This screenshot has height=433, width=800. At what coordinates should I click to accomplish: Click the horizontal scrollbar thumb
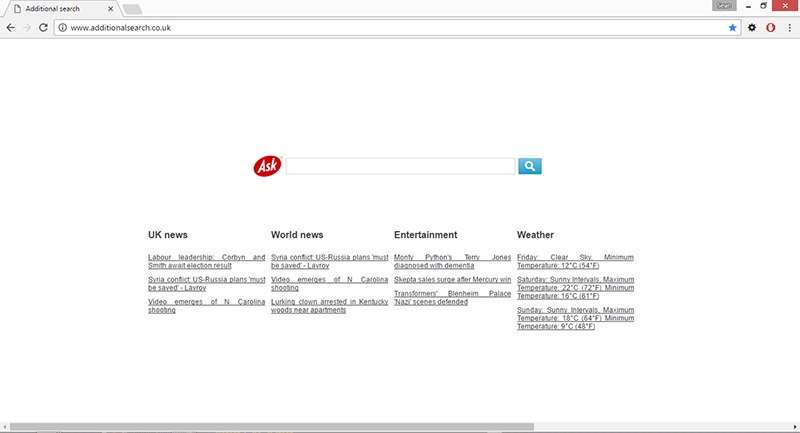[272, 426]
